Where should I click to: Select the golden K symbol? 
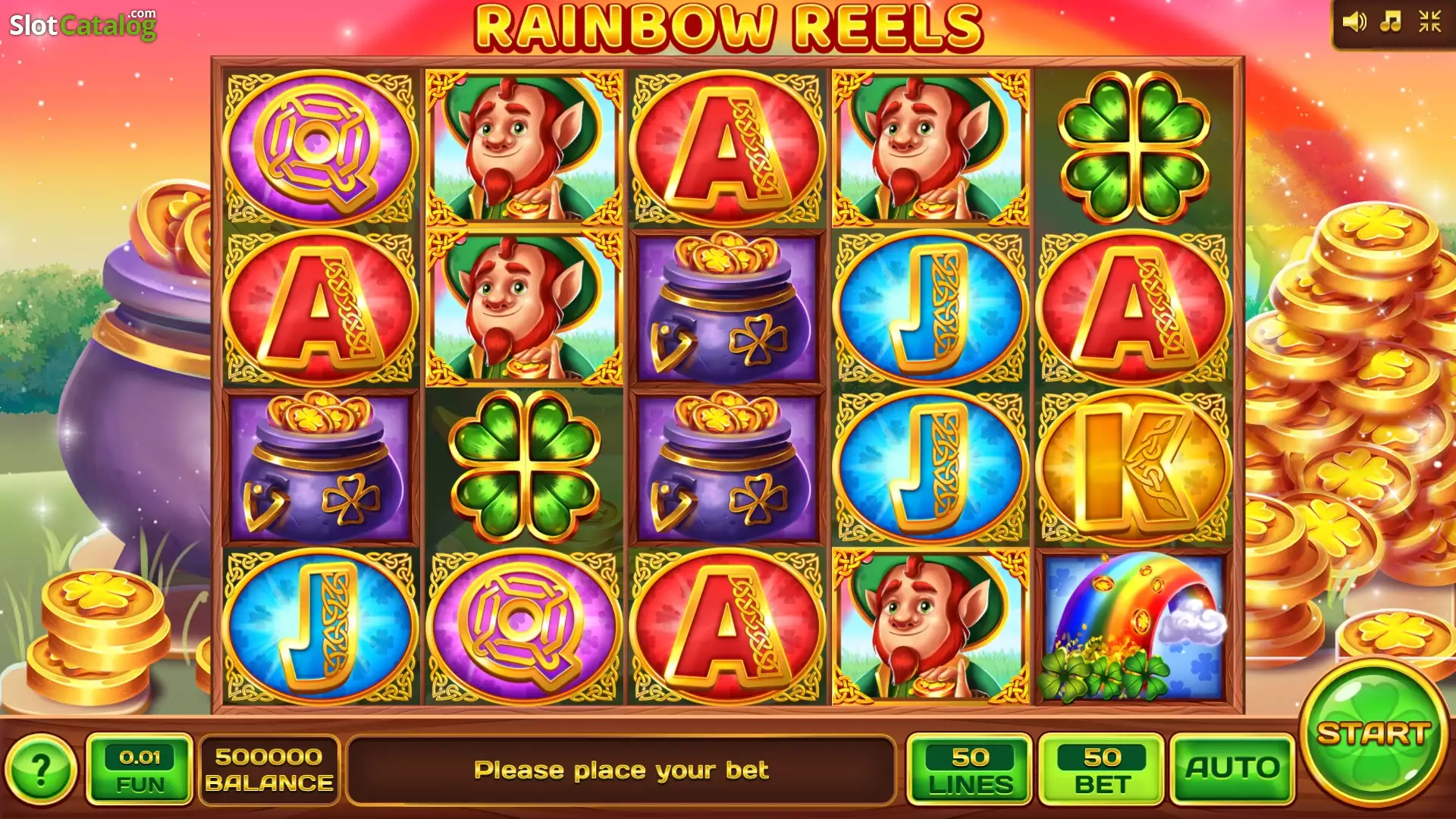[1134, 467]
